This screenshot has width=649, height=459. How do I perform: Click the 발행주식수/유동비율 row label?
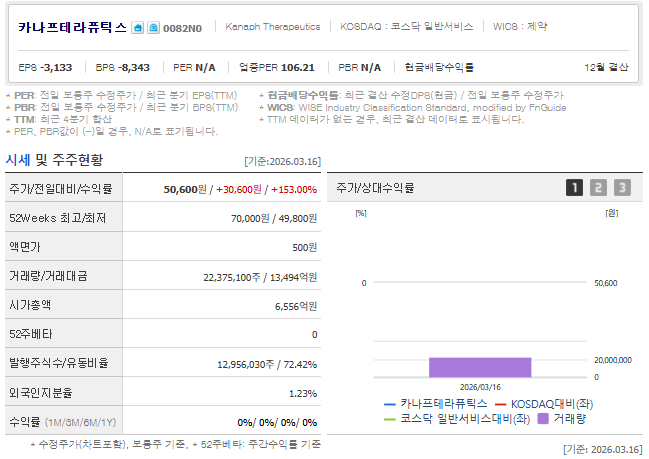click(59, 363)
